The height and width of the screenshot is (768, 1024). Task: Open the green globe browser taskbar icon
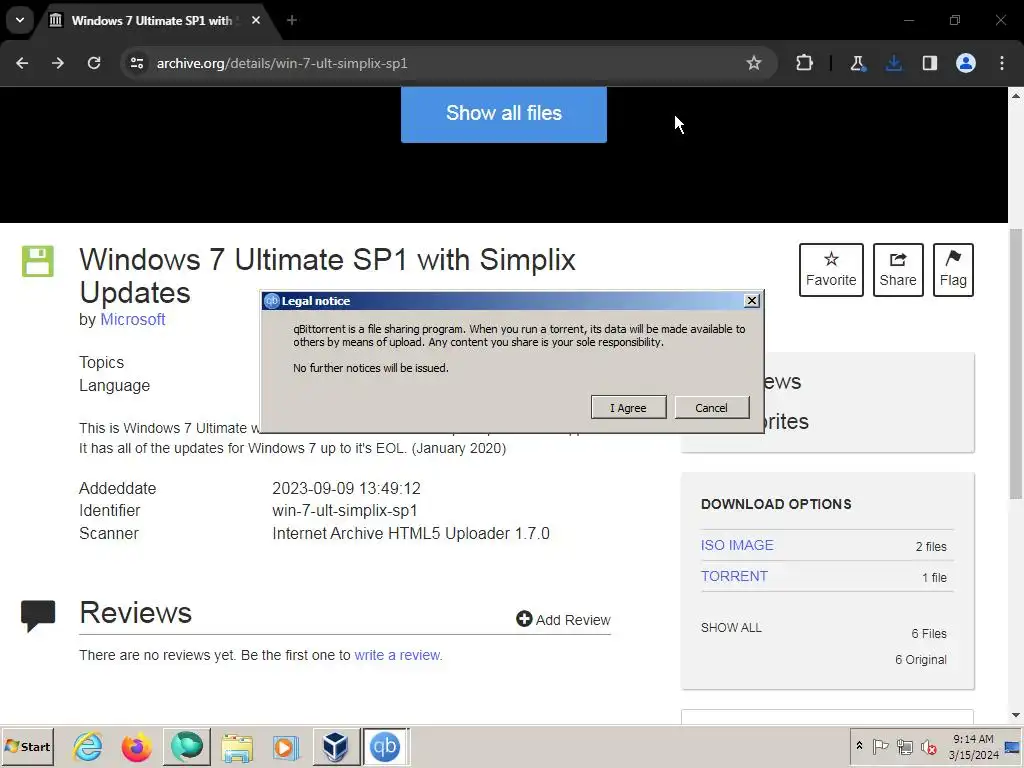click(x=187, y=746)
